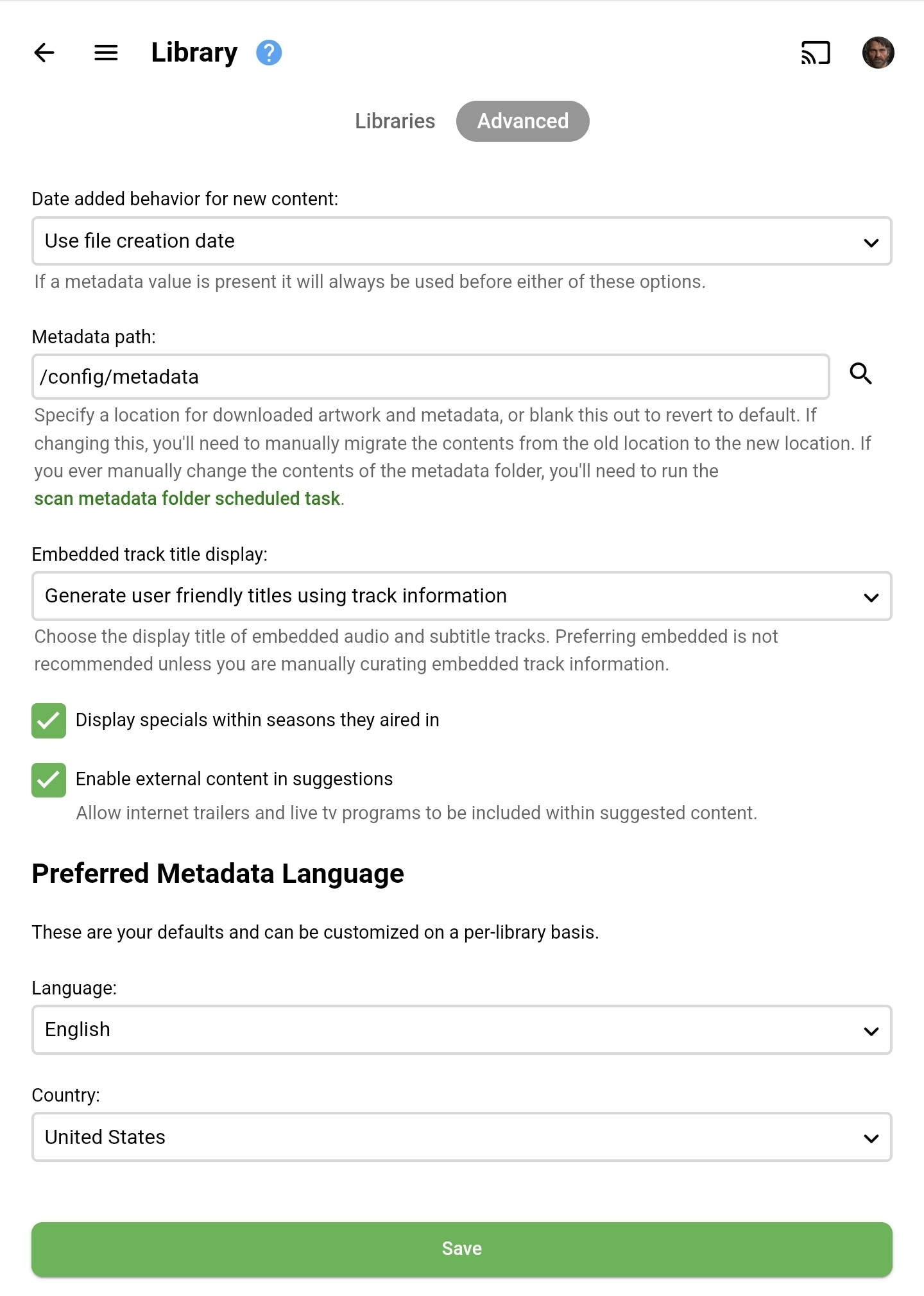Select the Advanced tab
924x1296 pixels.
tap(522, 121)
